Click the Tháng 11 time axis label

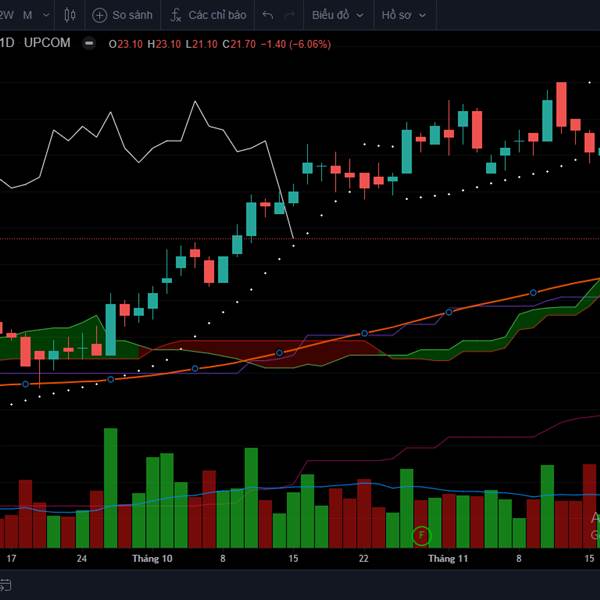click(x=448, y=559)
